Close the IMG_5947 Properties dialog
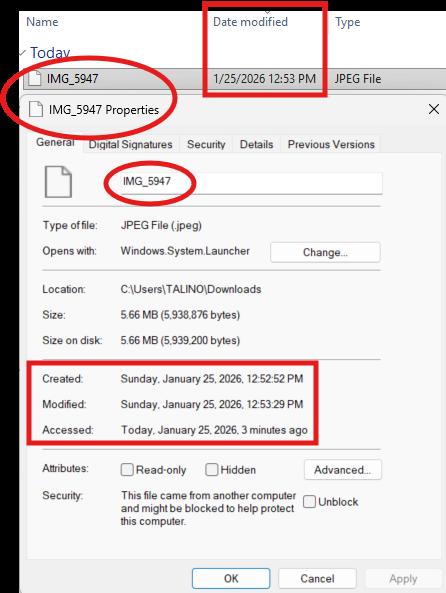Screen dimensions: 446x593 tap(434, 109)
